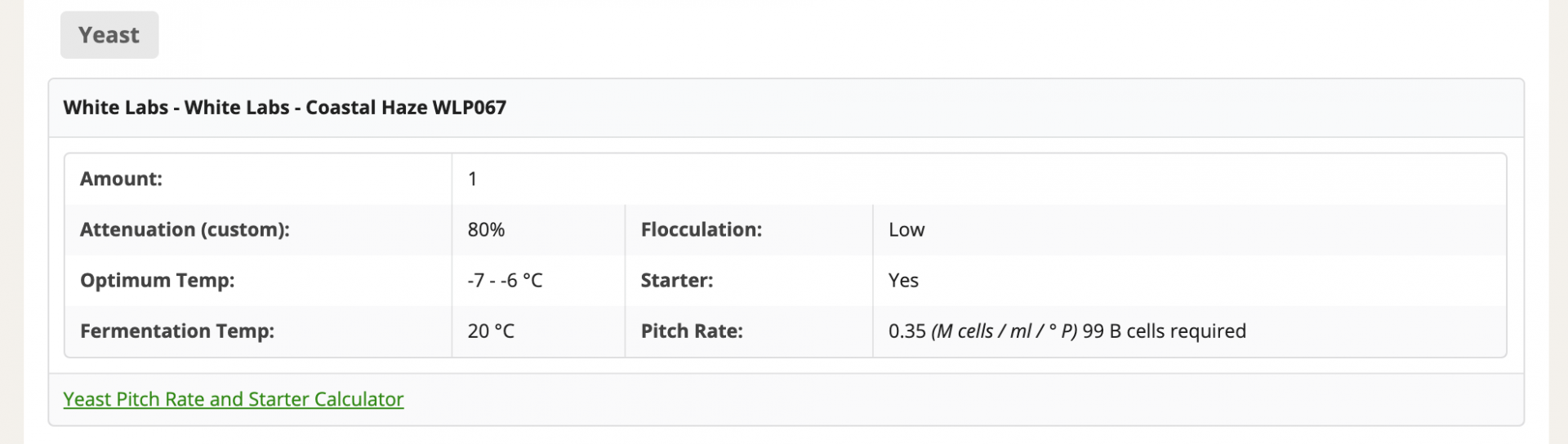
Task: Select the 0.35 pitch rate value
Action: pyautogui.click(x=907, y=331)
